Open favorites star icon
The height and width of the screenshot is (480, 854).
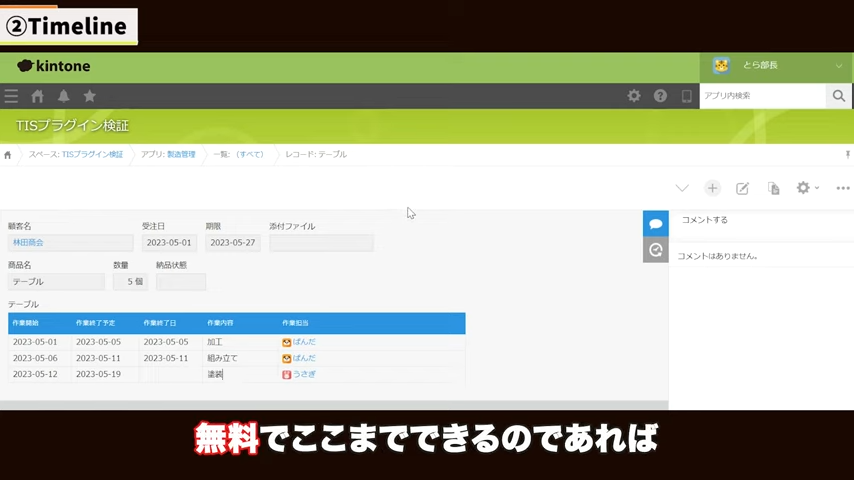tap(89, 96)
